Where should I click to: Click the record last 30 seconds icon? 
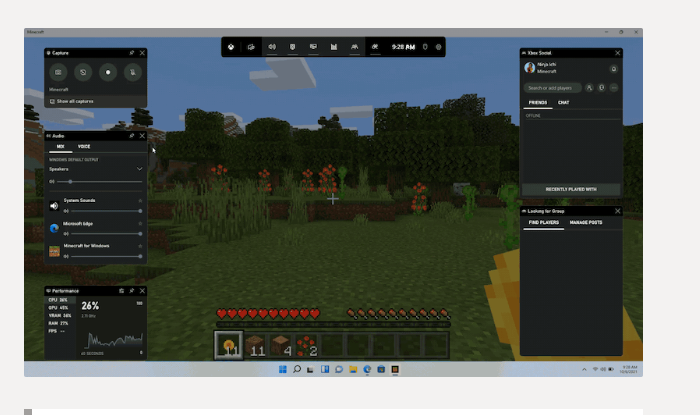[83, 73]
